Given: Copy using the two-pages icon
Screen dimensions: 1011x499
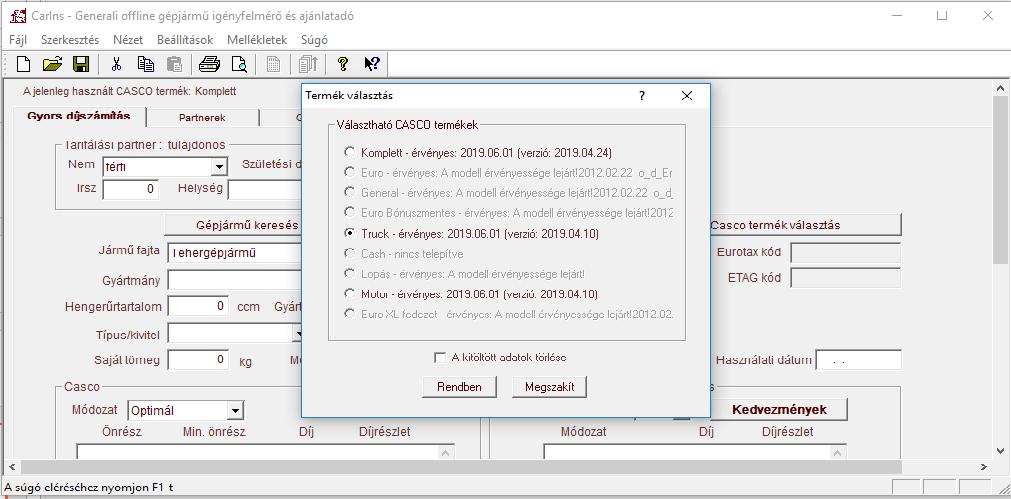Looking at the screenshot, I should [146, 63].
